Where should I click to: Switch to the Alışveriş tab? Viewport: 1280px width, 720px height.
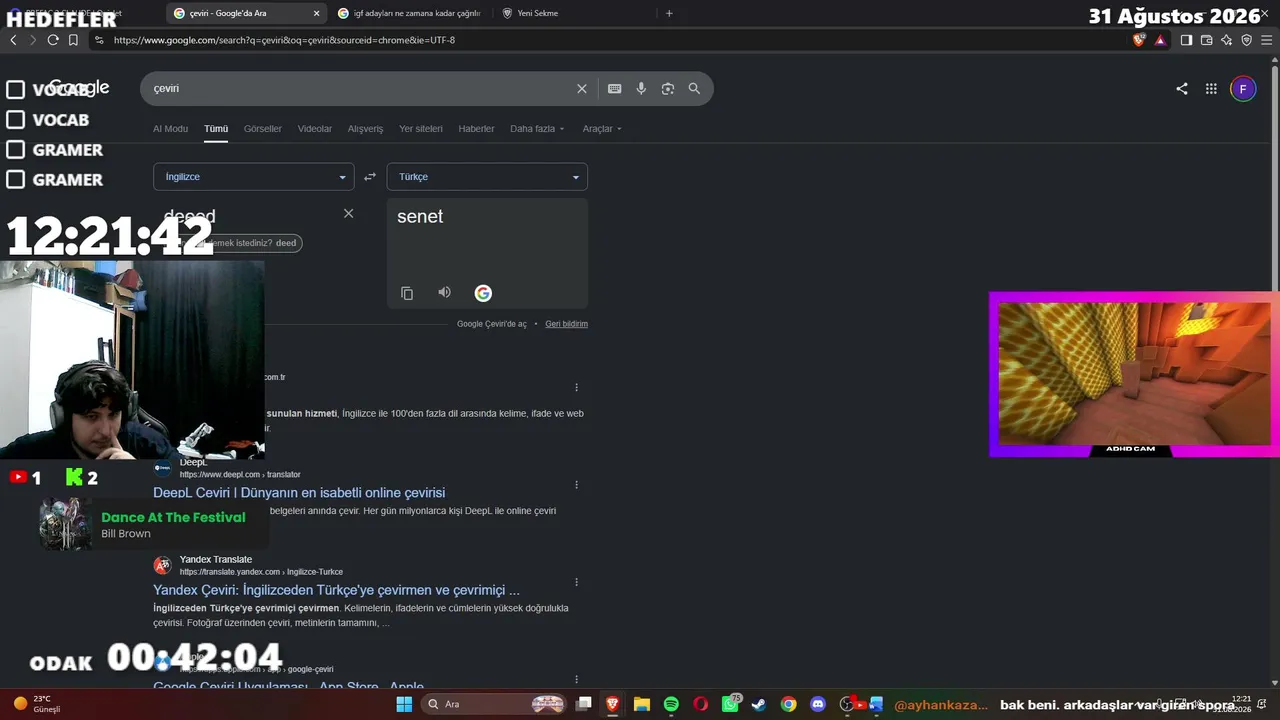coord(365,129)
